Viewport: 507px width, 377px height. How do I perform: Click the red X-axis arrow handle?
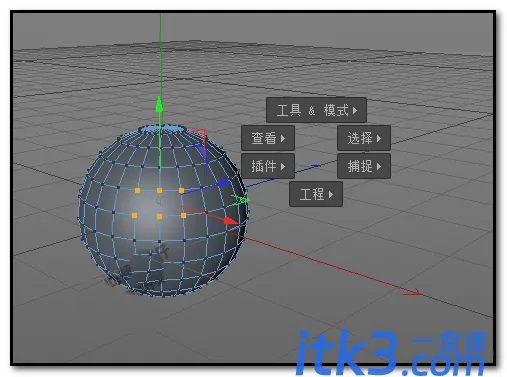(x=230, y=221)
